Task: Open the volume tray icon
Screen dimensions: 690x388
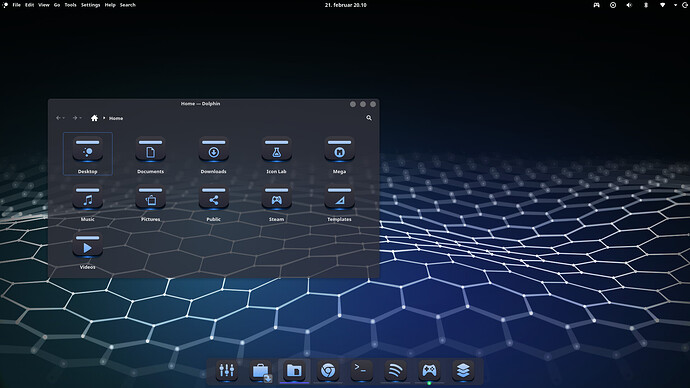Action: [x=629, y=5]
